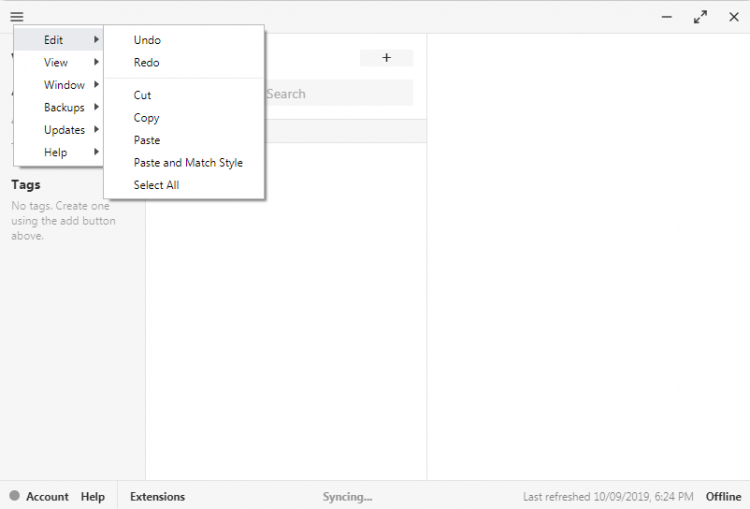This screenshot has width=750, height=509.
Task: Choose Redo from Edit submenu
Action: 184,62
